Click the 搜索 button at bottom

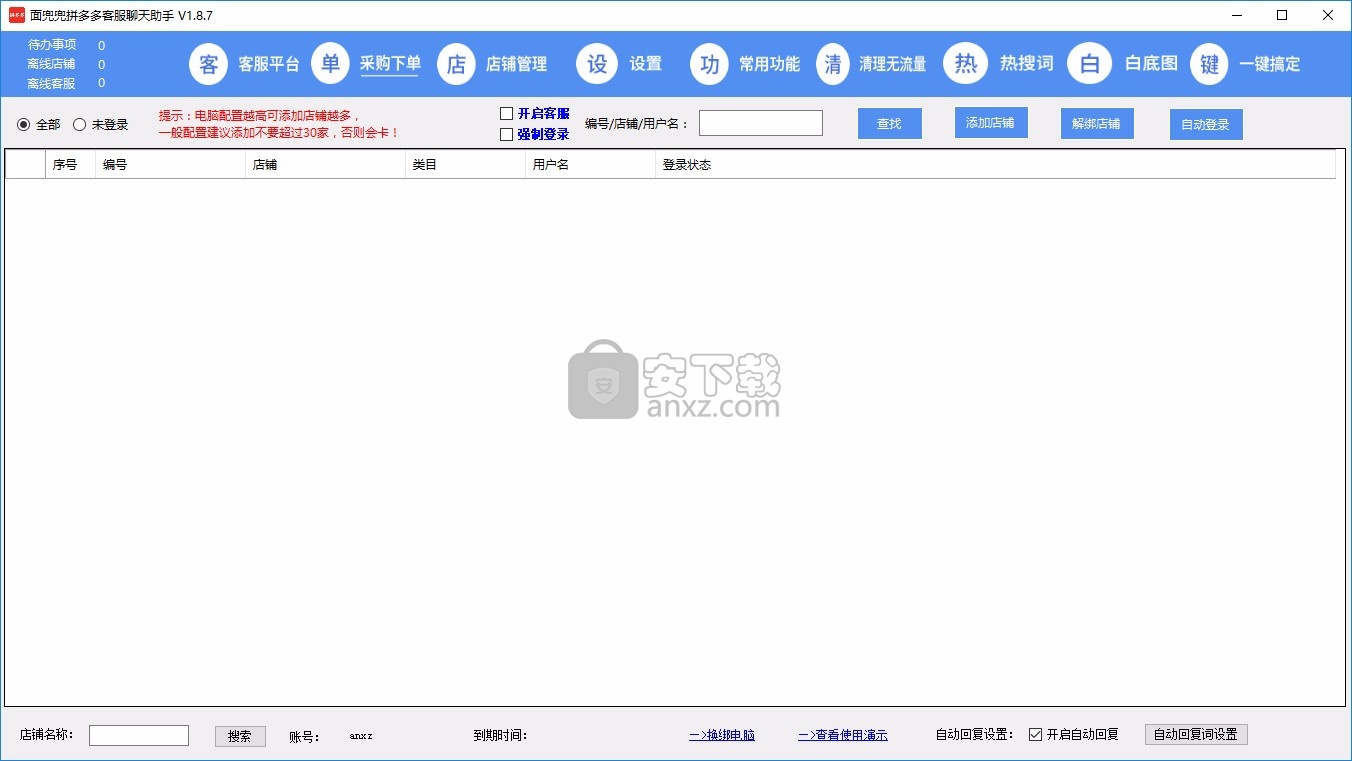[240, 736]
